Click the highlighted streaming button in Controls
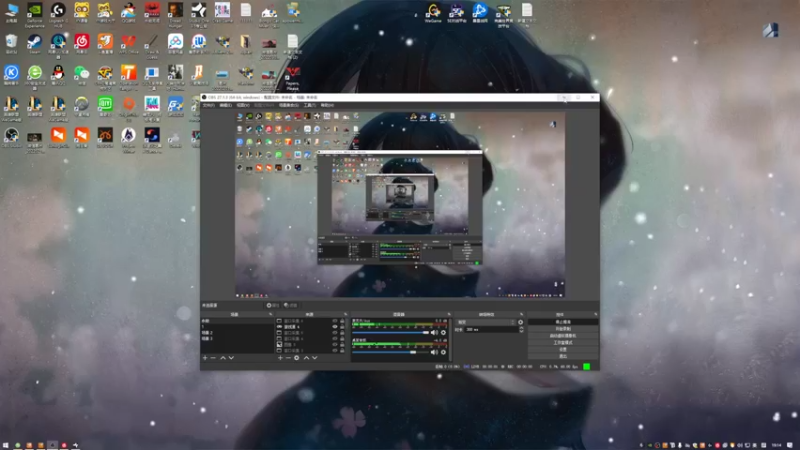The height and width of the screenshot is (450, 800). [563, 322]
